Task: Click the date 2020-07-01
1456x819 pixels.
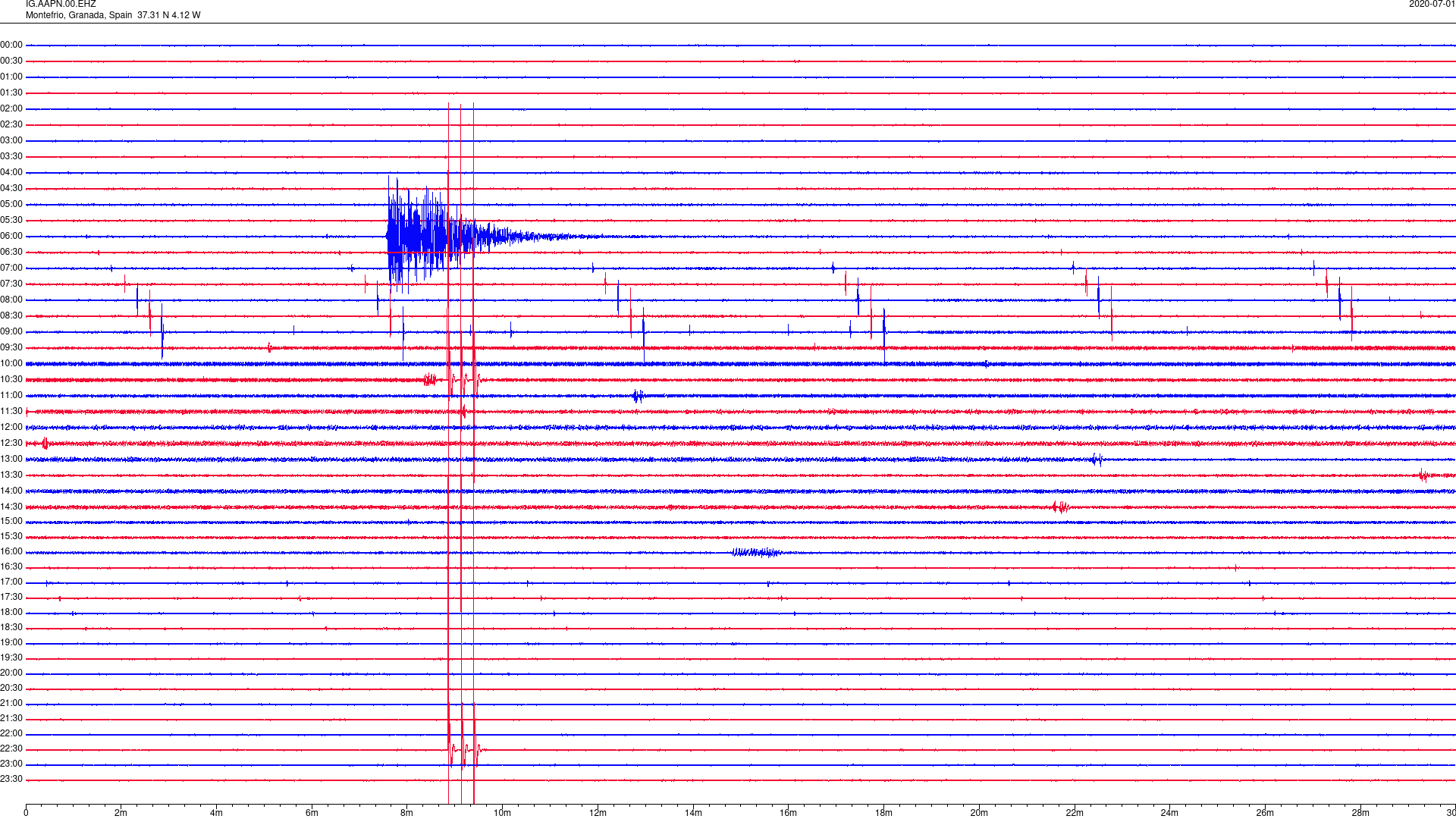Action: pos(1432,4)
